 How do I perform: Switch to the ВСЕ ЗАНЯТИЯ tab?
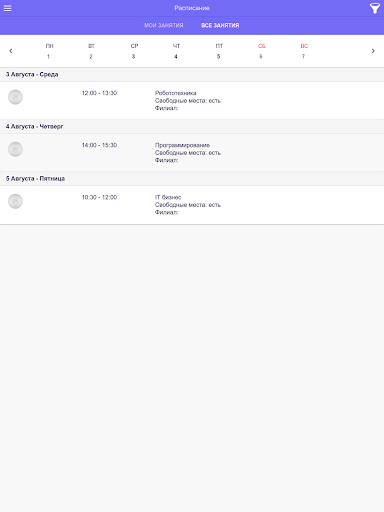pyautogui.click(x=220, y=25)
